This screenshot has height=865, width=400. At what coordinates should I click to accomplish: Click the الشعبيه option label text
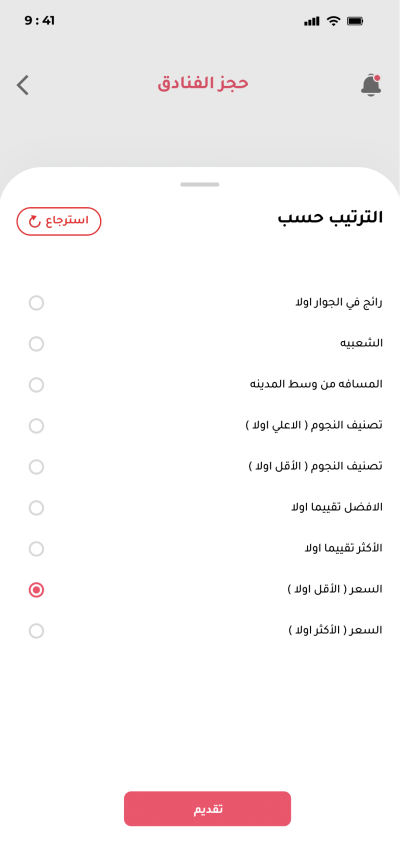[362, 343]
